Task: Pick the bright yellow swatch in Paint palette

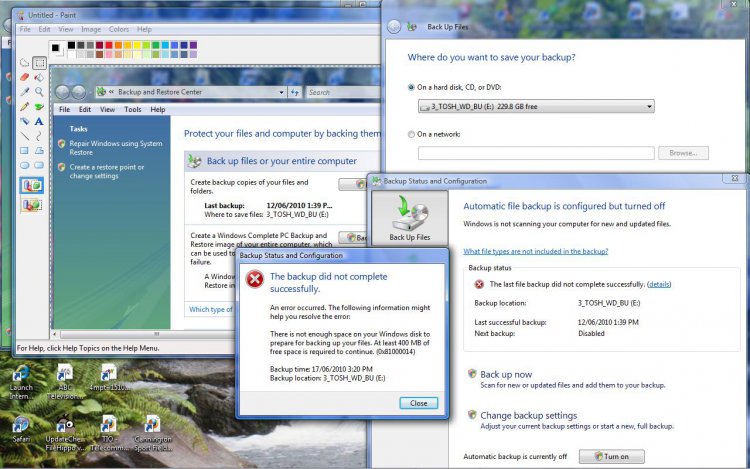Action: 137,45
